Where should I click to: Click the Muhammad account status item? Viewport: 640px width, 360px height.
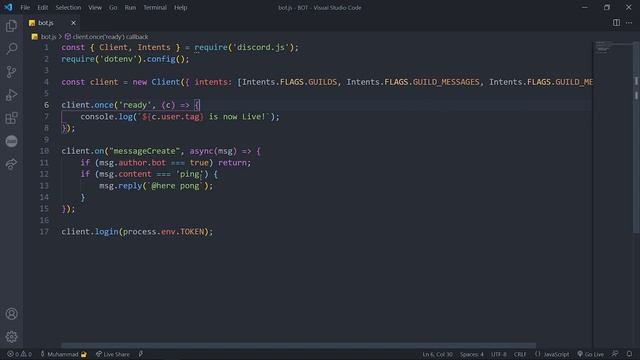[x=63, y=354]
